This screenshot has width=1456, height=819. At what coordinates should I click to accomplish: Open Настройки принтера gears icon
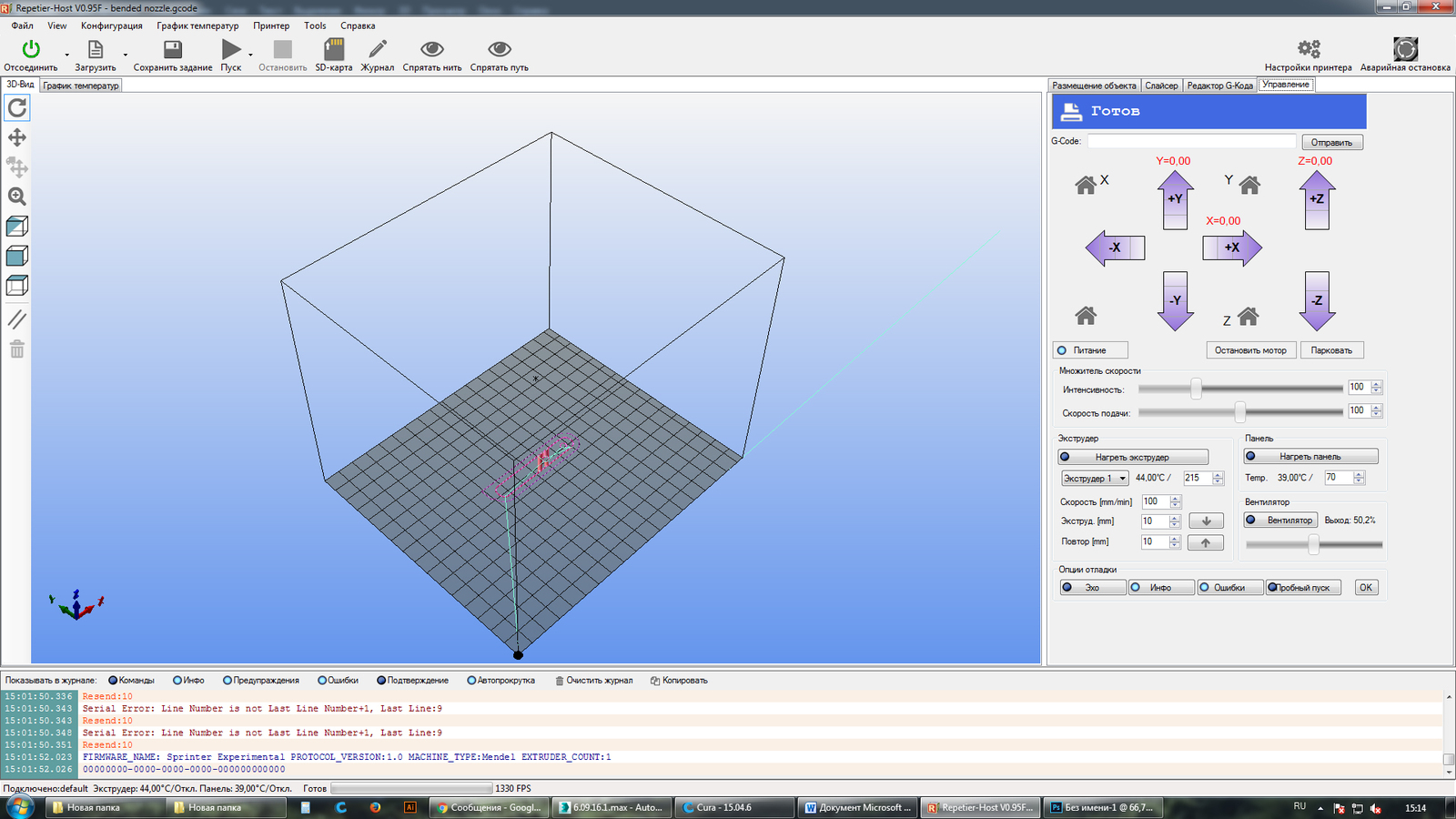point(1309,49)
